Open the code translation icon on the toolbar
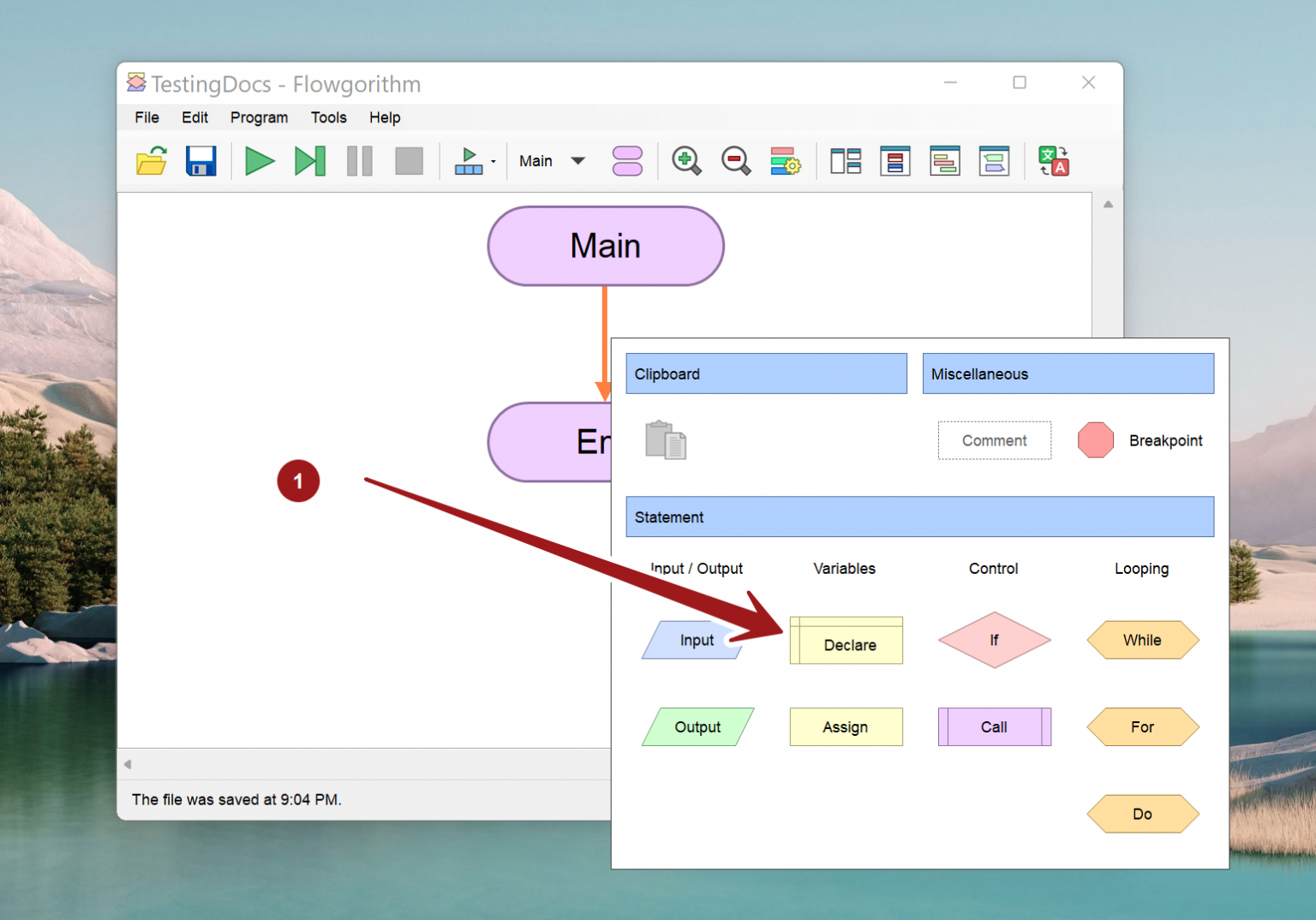Viewport: 1316px width, 920px height. click(1053, 161)
